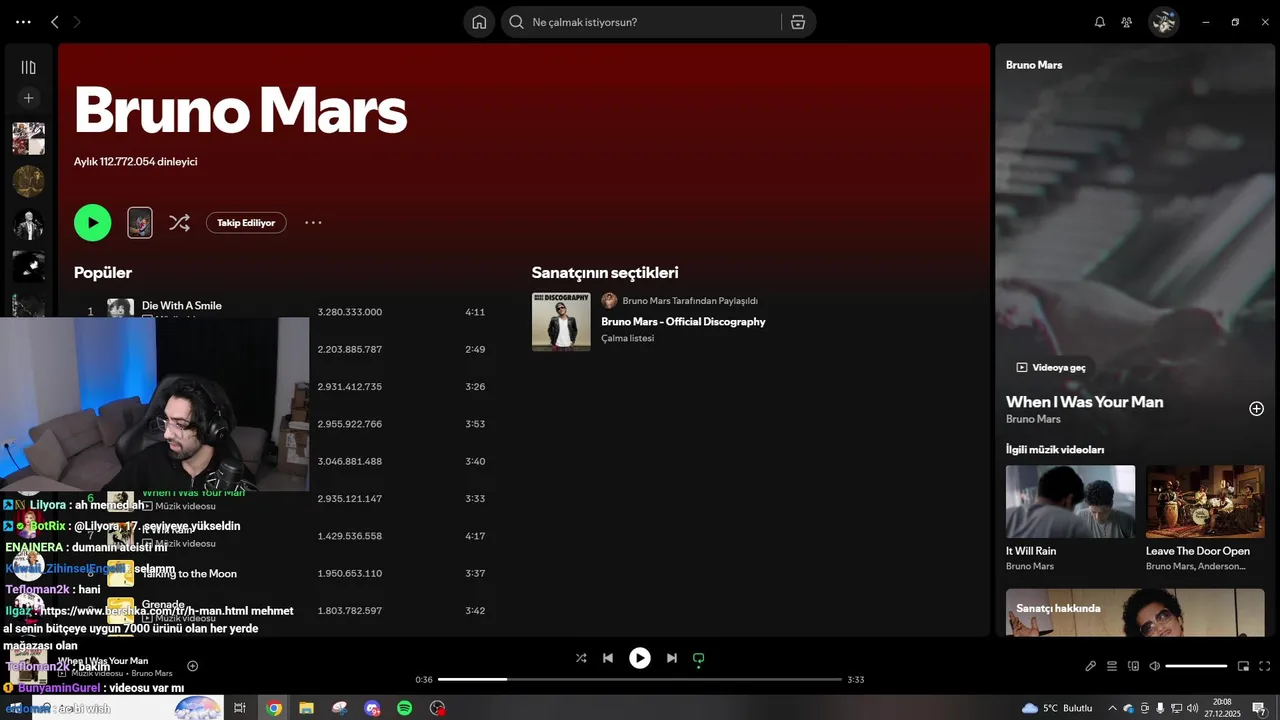
Task: Click Bruno Mars header in right panel
Action: pos(1034,65)
